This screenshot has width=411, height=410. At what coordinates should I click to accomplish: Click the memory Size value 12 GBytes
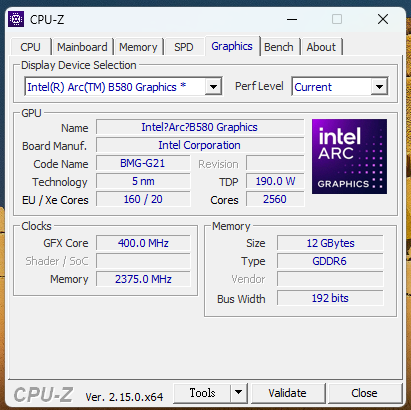(x=330, y=243)
